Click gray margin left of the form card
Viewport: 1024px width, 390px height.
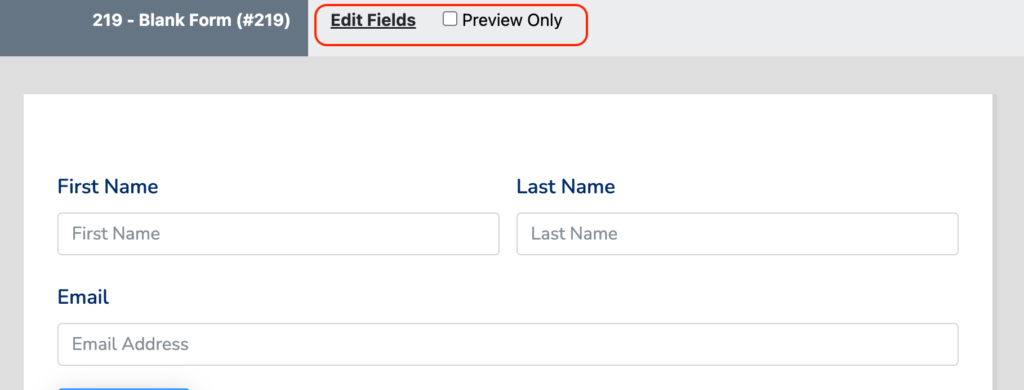tap(12, 242)
